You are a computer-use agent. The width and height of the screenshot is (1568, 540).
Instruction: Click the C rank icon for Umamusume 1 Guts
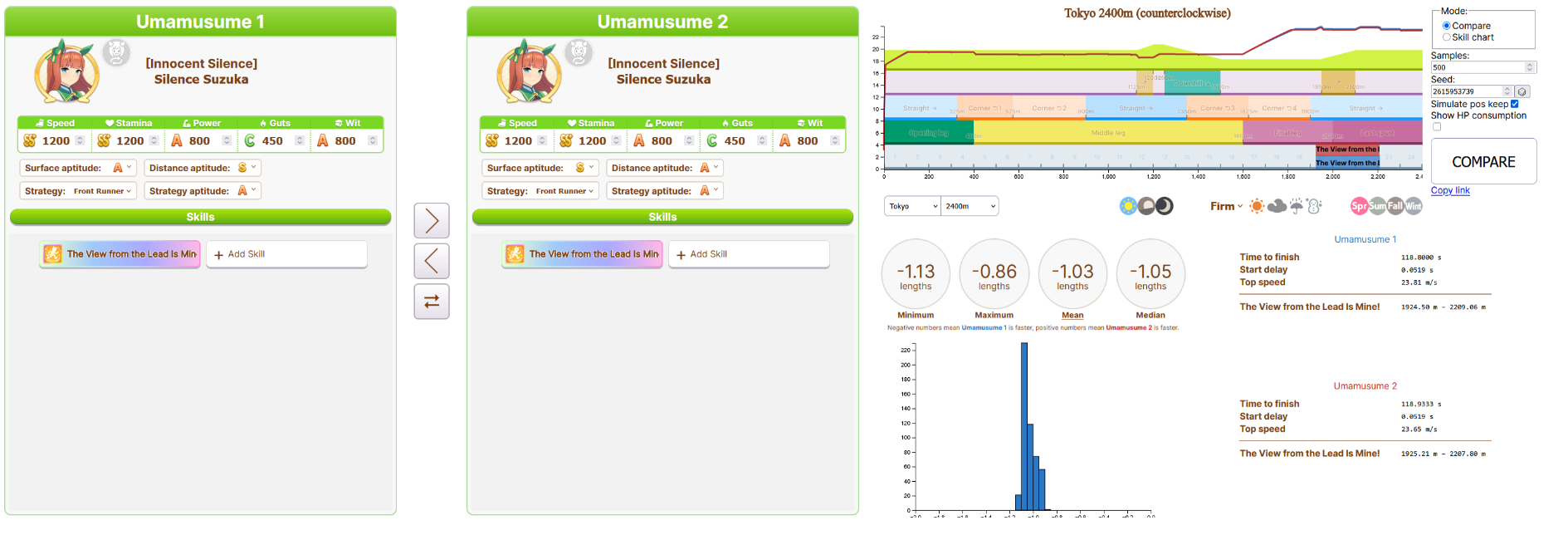click(250, 140)
